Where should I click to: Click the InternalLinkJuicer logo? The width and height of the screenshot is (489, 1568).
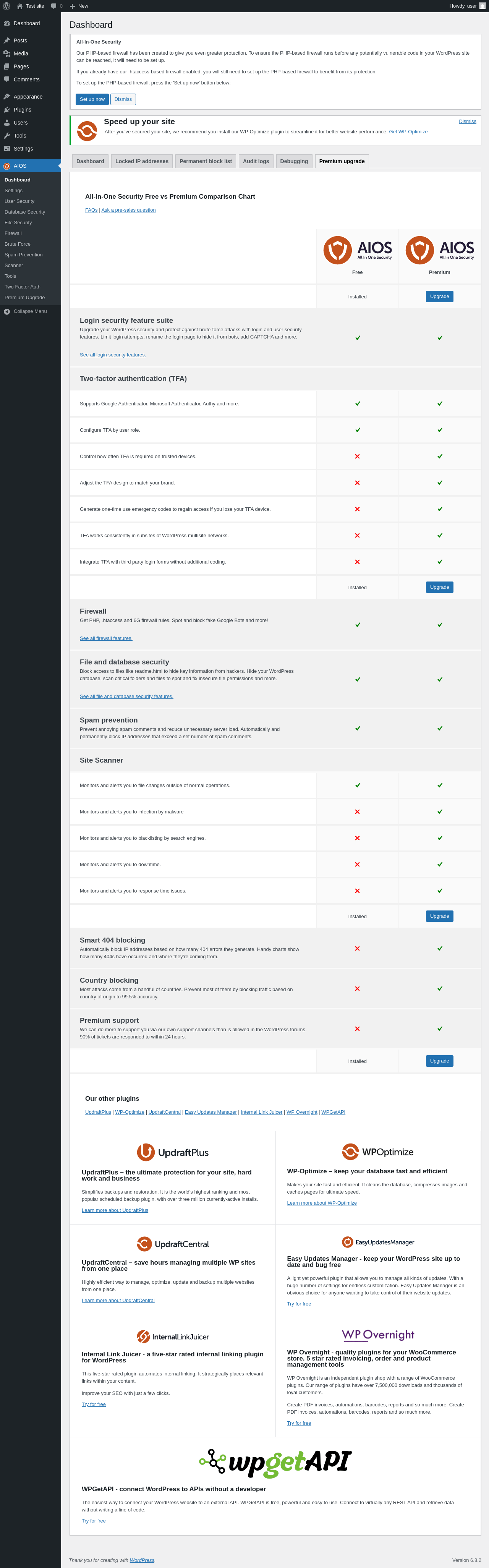click(x=173, y=1337)
